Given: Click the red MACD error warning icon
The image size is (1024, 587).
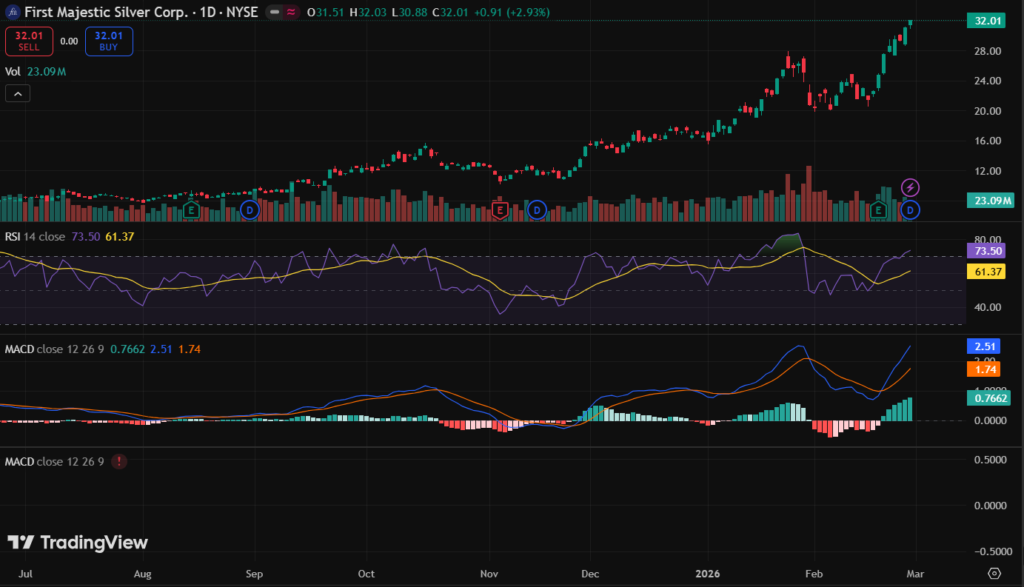Looking at the screenshot, I should pyautogui.click(x=120, y=461).
